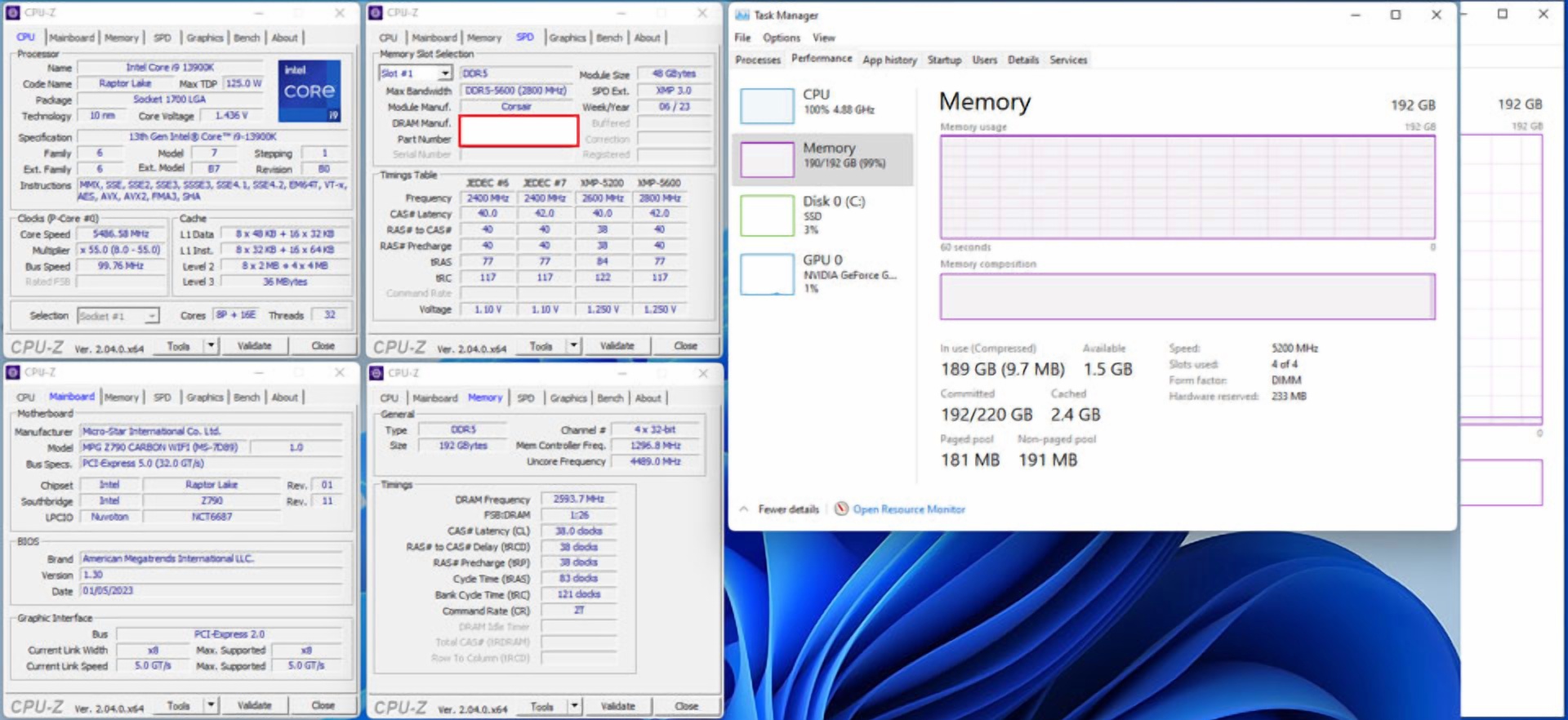This screenshot has height=720, width=1568.
Task: Switch to the Processes tab in Task Manager
Action: tap(758, 60)
